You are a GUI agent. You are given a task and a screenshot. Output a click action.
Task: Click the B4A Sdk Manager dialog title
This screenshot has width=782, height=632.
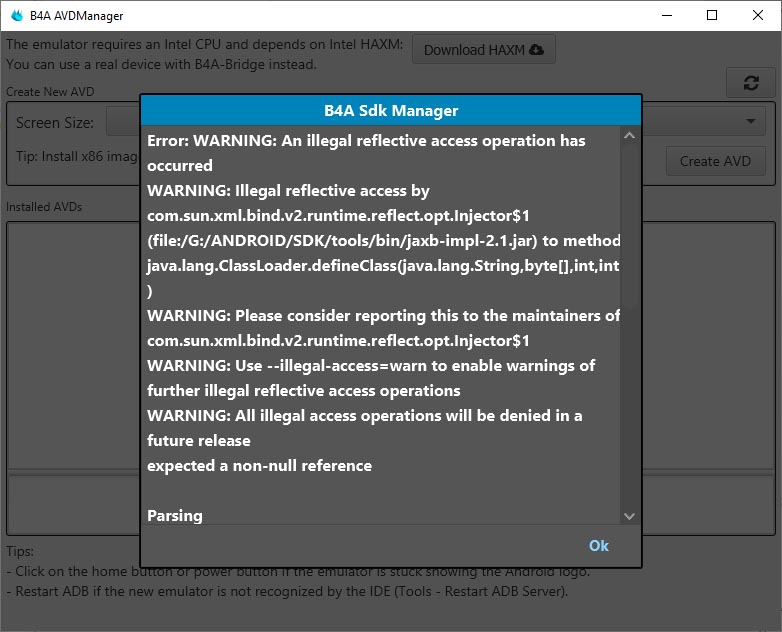(x=391, y=110)
